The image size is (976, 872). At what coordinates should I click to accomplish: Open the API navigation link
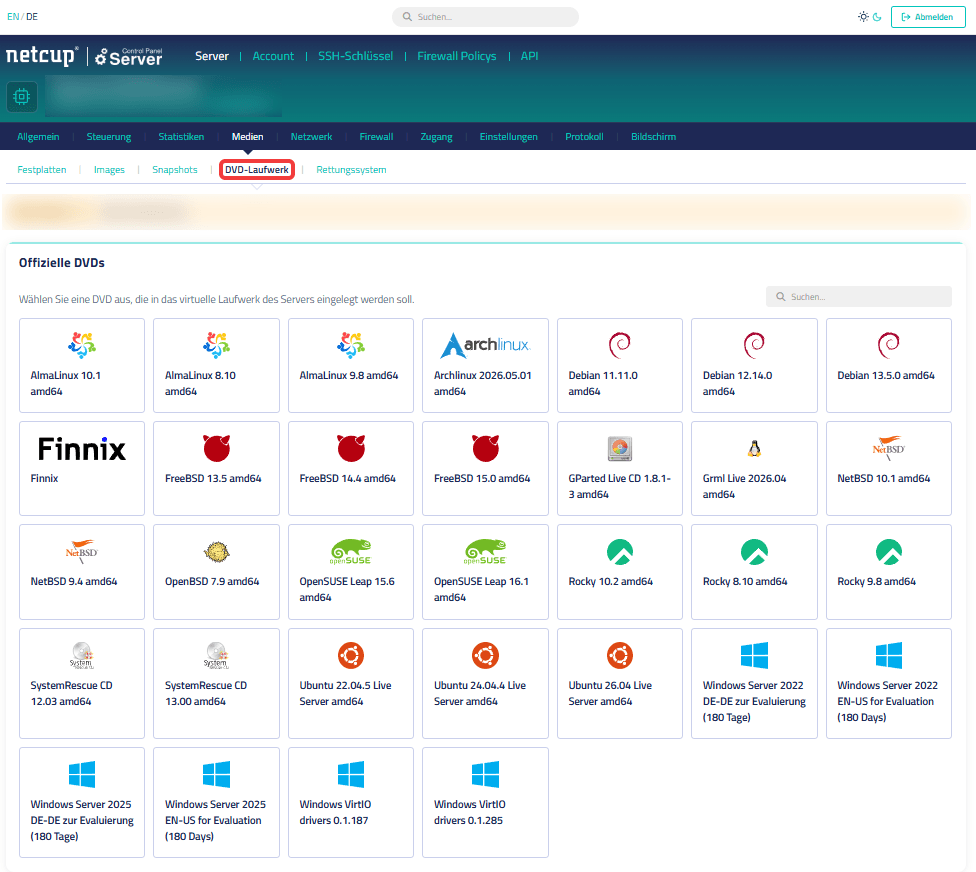coord(530,56)
